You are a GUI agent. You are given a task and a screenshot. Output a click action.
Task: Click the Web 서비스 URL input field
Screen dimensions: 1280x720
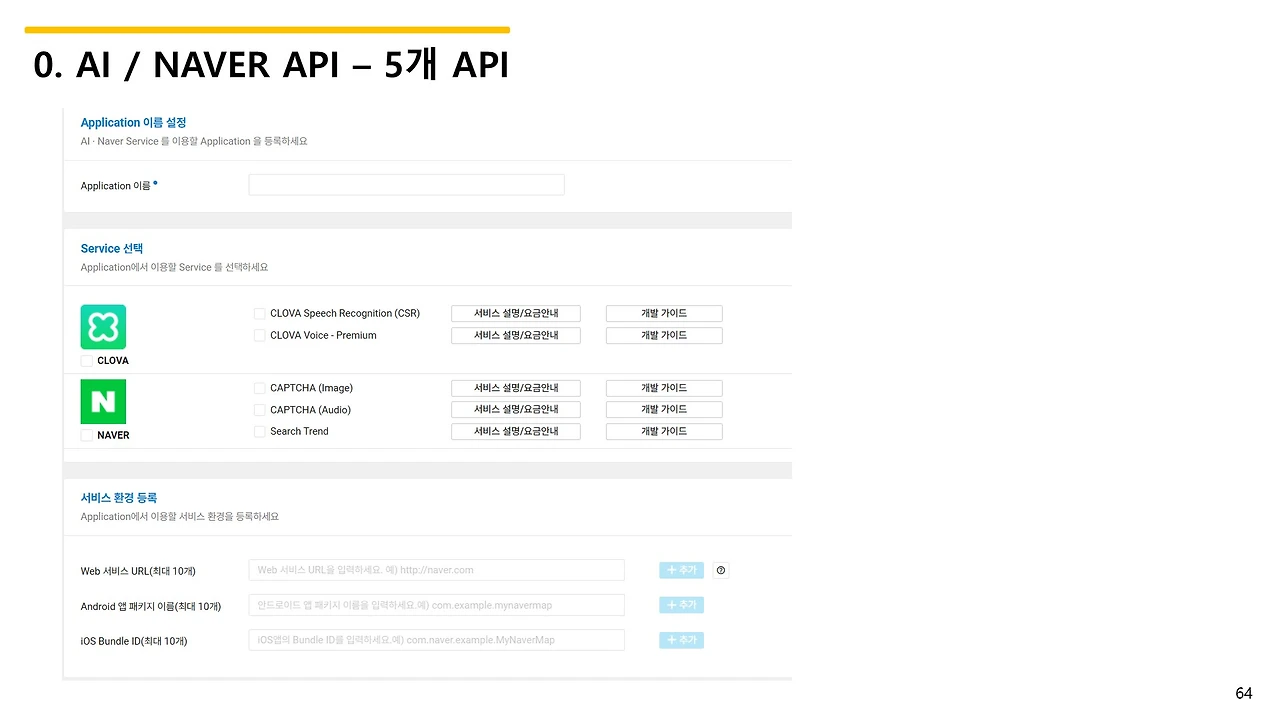[x=436, y=570]
